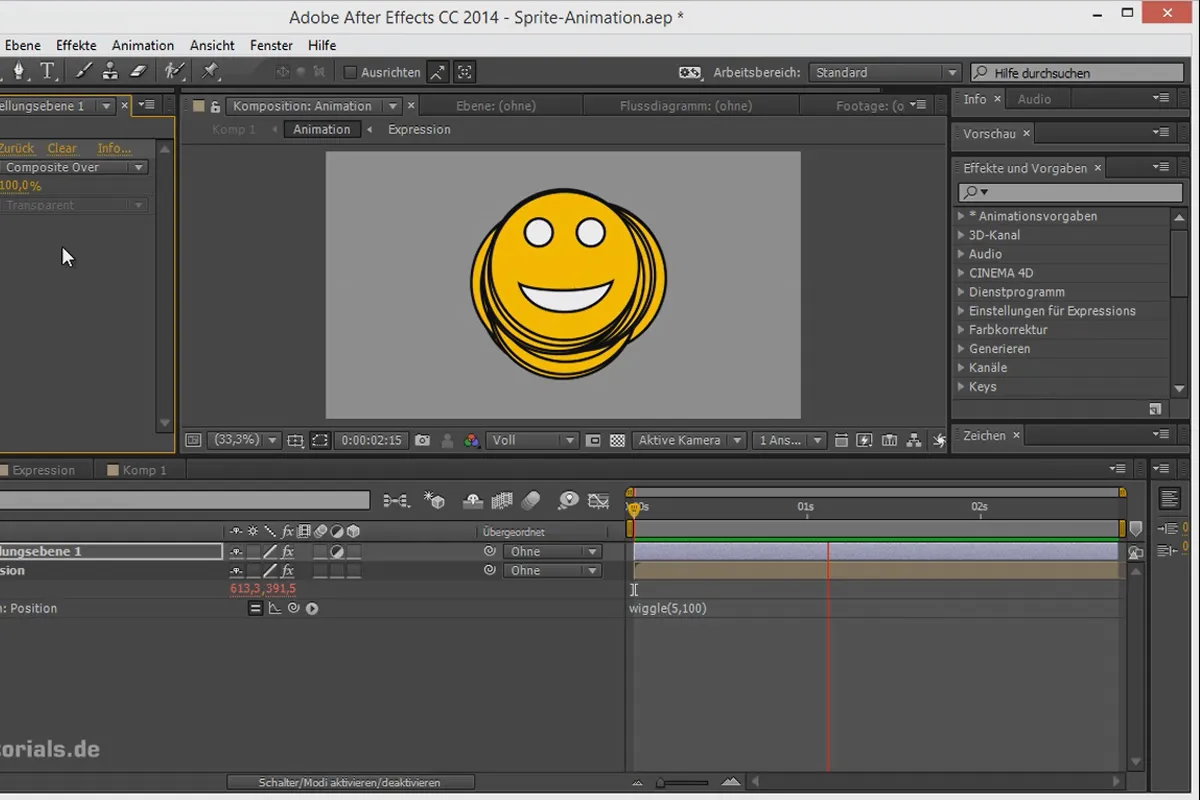Image resolution: width=1200 pixels, height=800 pixels.
Task: Click the snapshot camera icon
Action: pos(423,440)
